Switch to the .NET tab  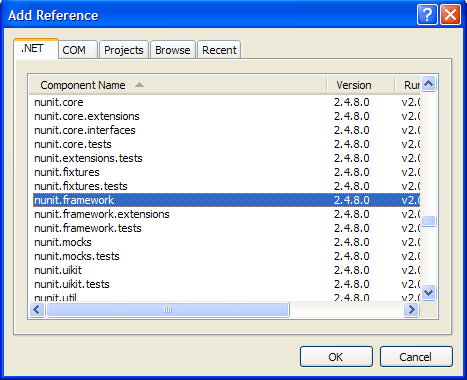click(36, 49)
